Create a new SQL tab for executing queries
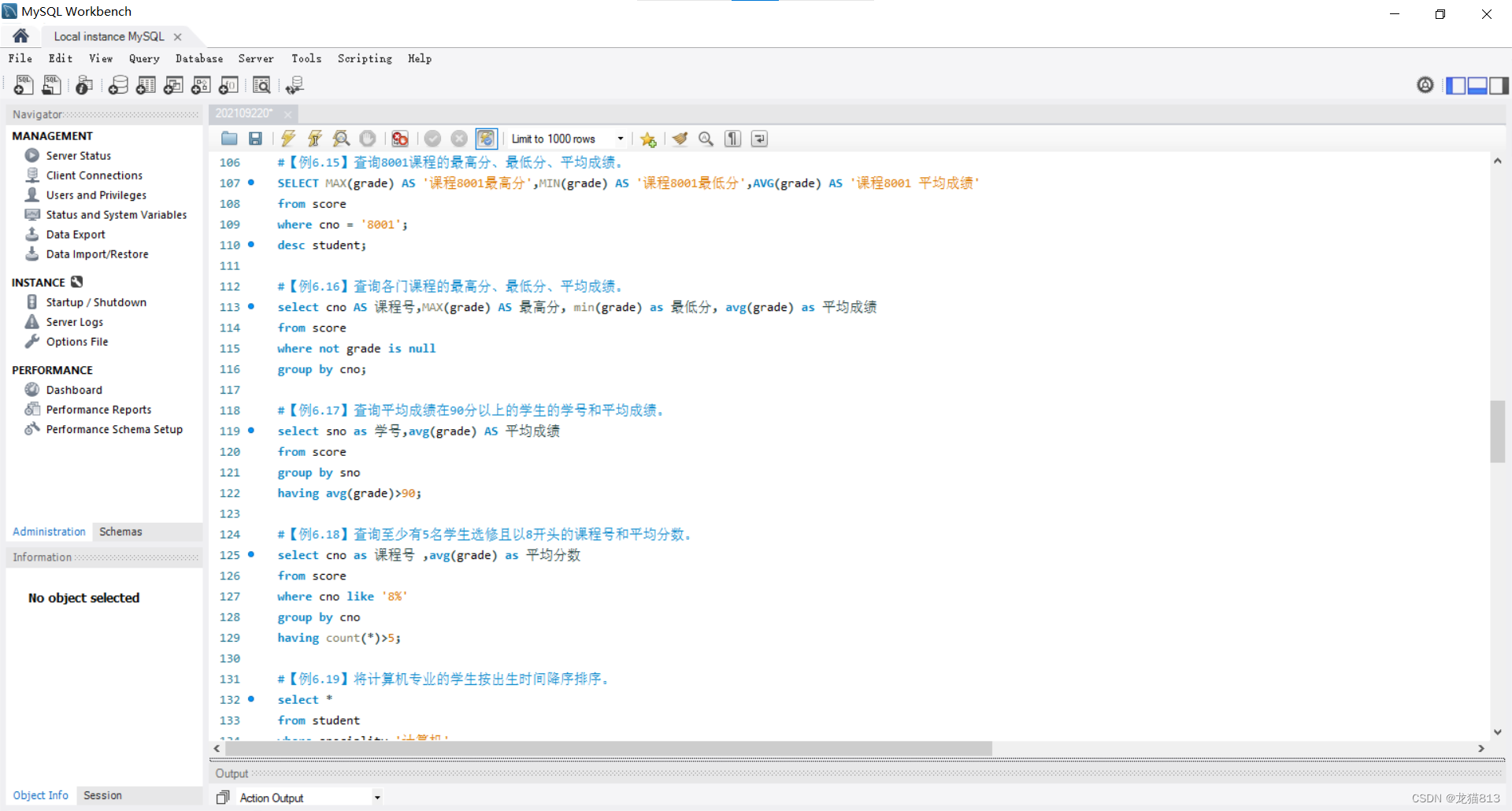Image resolution: width=1512 pixels, height=811 pixels. pyautogui.click(x=24, y=85)
